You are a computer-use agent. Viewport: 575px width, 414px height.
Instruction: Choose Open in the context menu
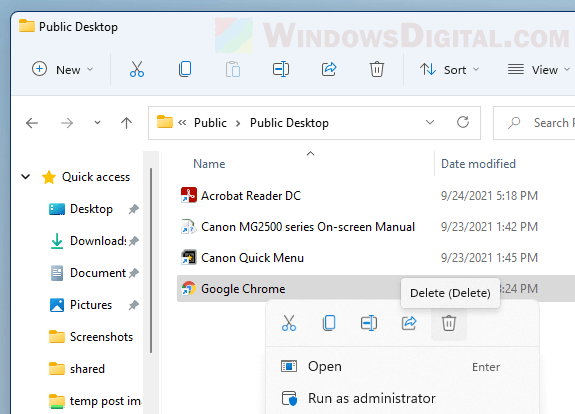(402, 366)
